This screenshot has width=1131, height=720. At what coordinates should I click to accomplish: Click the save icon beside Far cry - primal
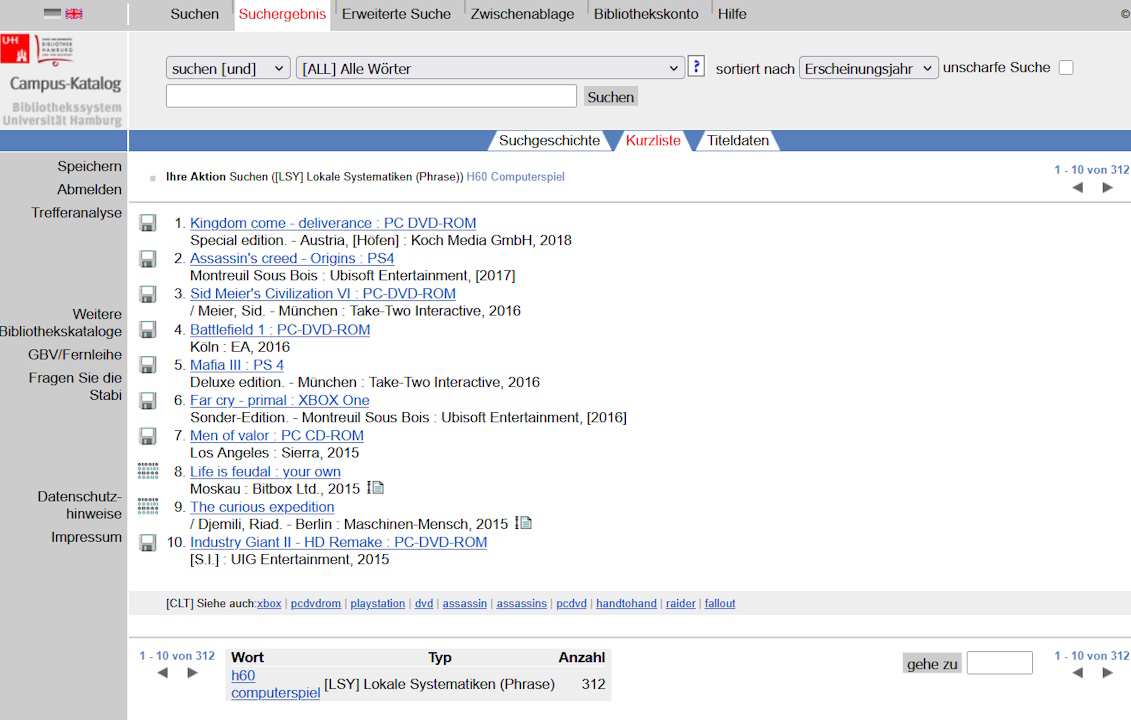pos(148,400)
